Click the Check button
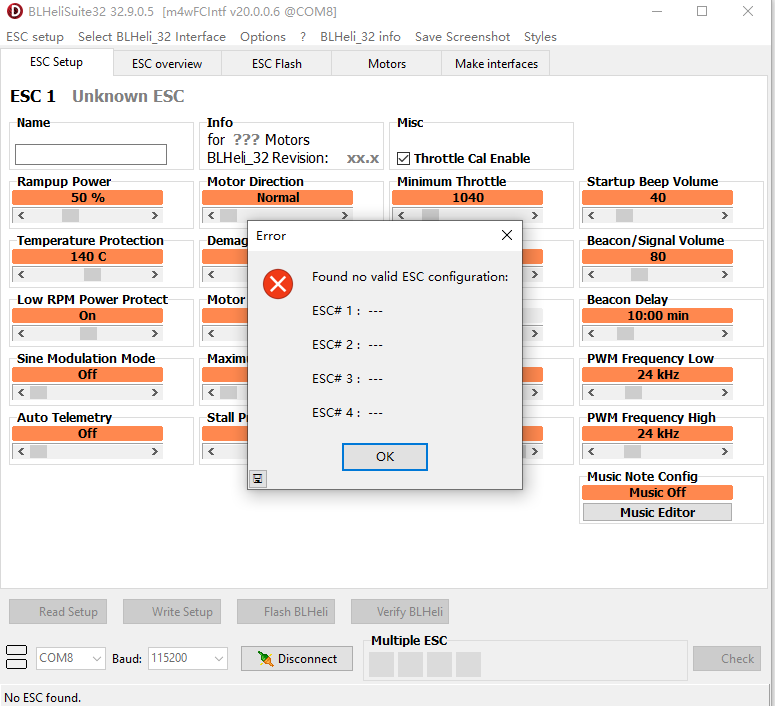The image size is (775, 706). pyautogui.click(x=727, y=659)
